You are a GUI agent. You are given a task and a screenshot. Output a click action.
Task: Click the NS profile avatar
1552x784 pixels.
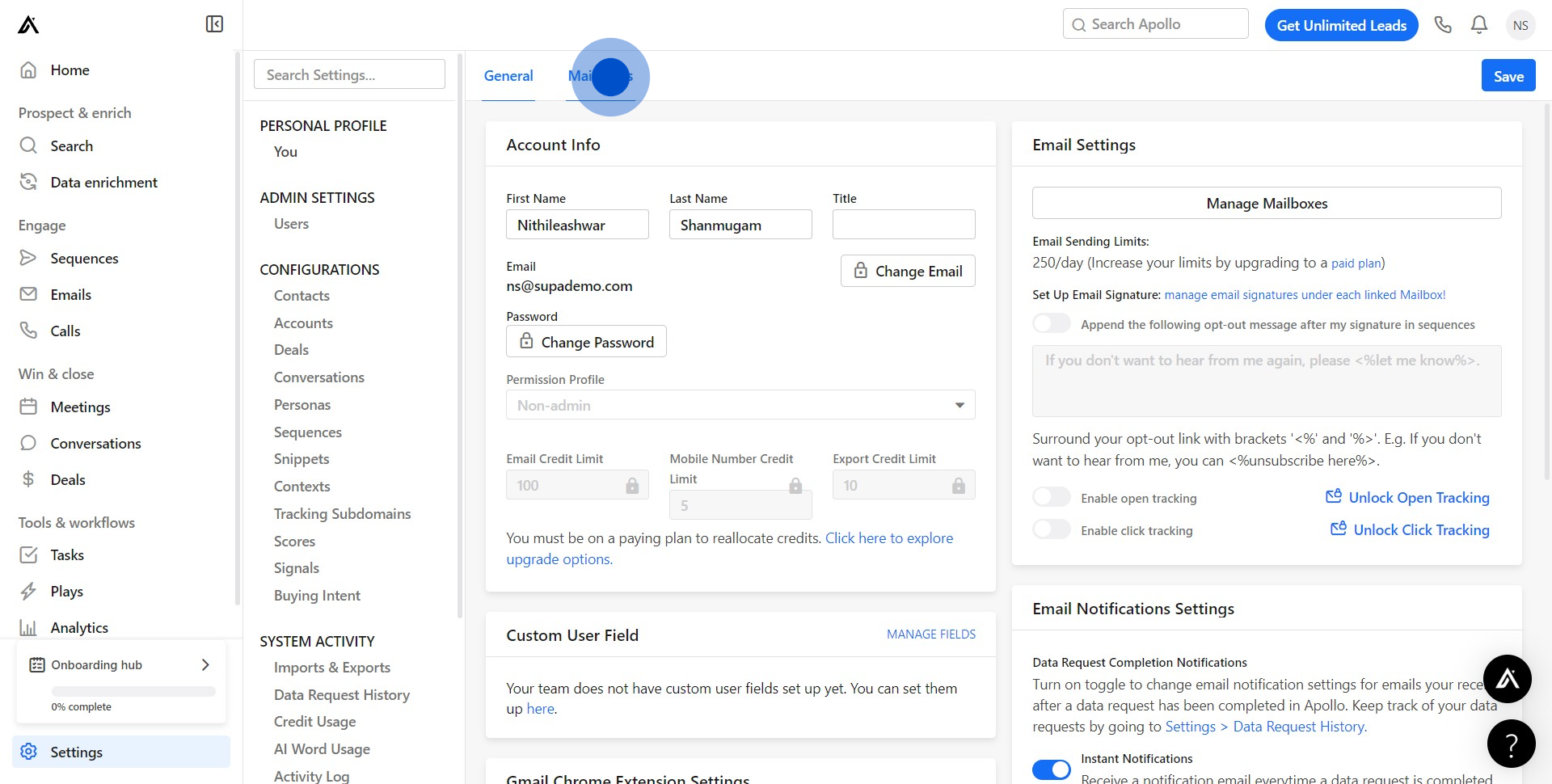[1520, 25]
